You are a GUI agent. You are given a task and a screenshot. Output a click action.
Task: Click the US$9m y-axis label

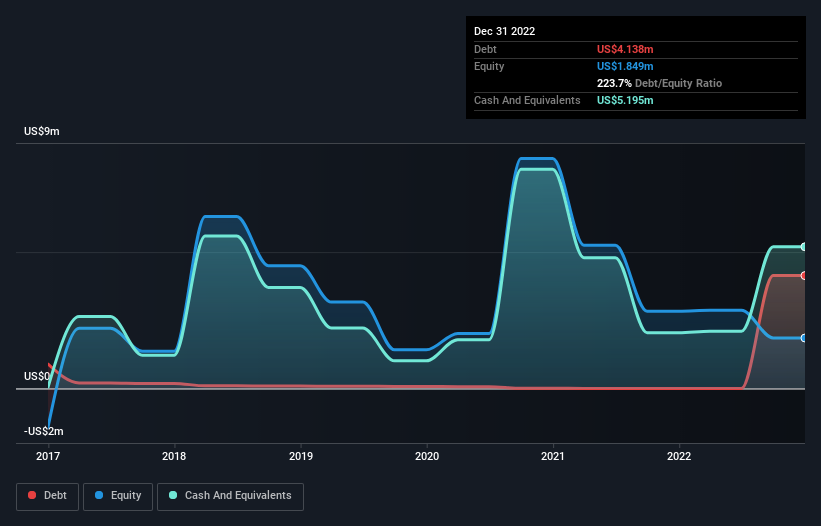[41, 131]
